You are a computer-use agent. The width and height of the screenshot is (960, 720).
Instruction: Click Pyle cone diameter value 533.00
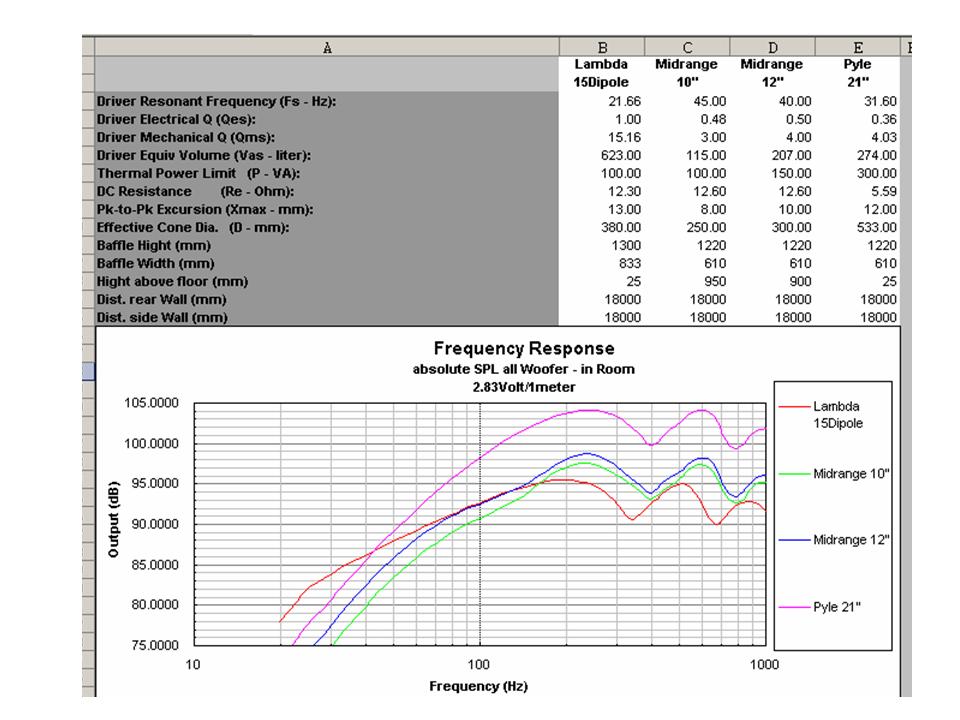(x=877, y=227)
